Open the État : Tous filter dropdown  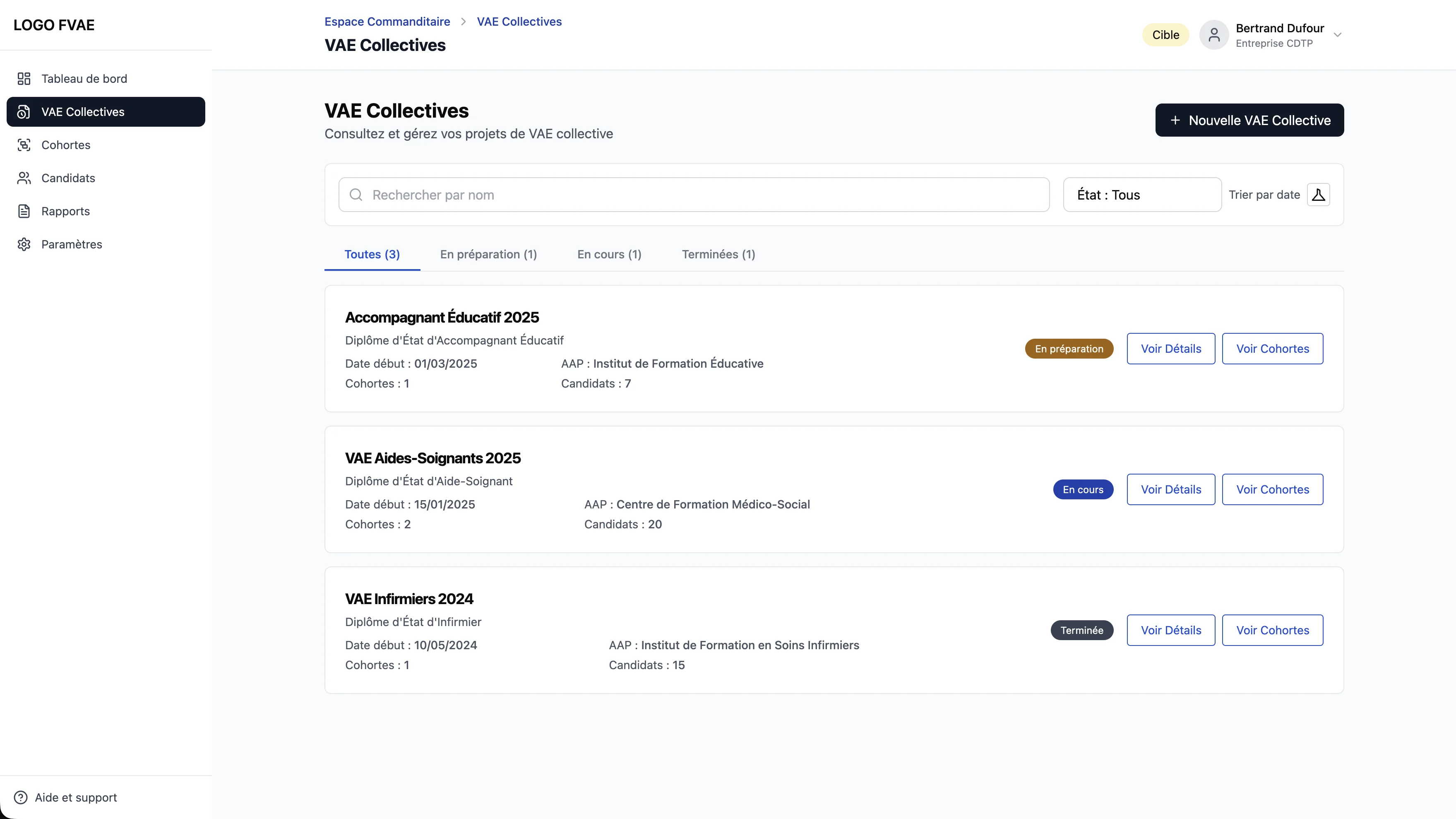point(1141,195)
